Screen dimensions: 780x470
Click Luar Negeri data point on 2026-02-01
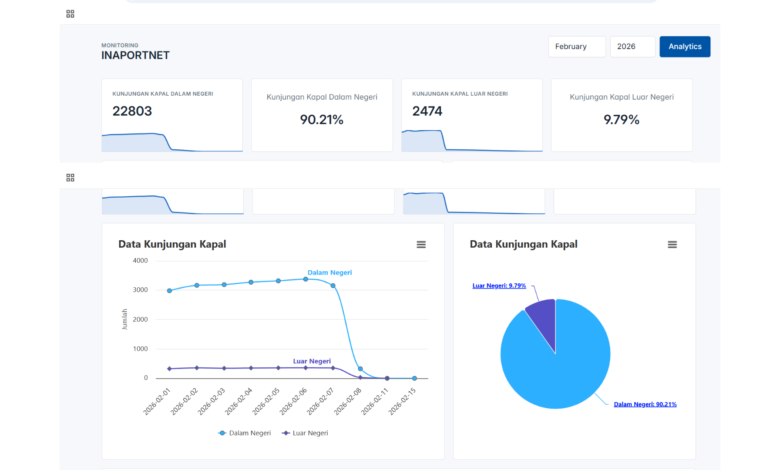pyautogui.click(x=169, y=369)
